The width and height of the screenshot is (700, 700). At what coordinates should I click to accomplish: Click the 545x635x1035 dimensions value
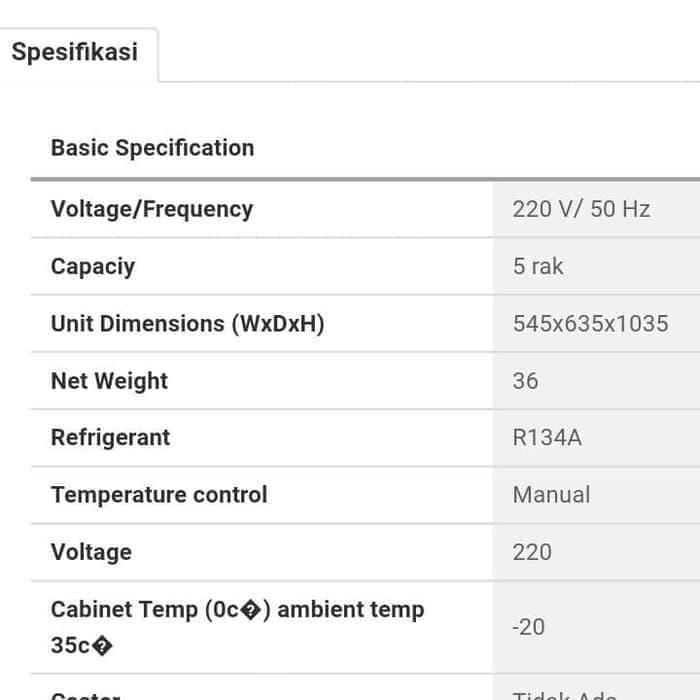coord(590,324)
